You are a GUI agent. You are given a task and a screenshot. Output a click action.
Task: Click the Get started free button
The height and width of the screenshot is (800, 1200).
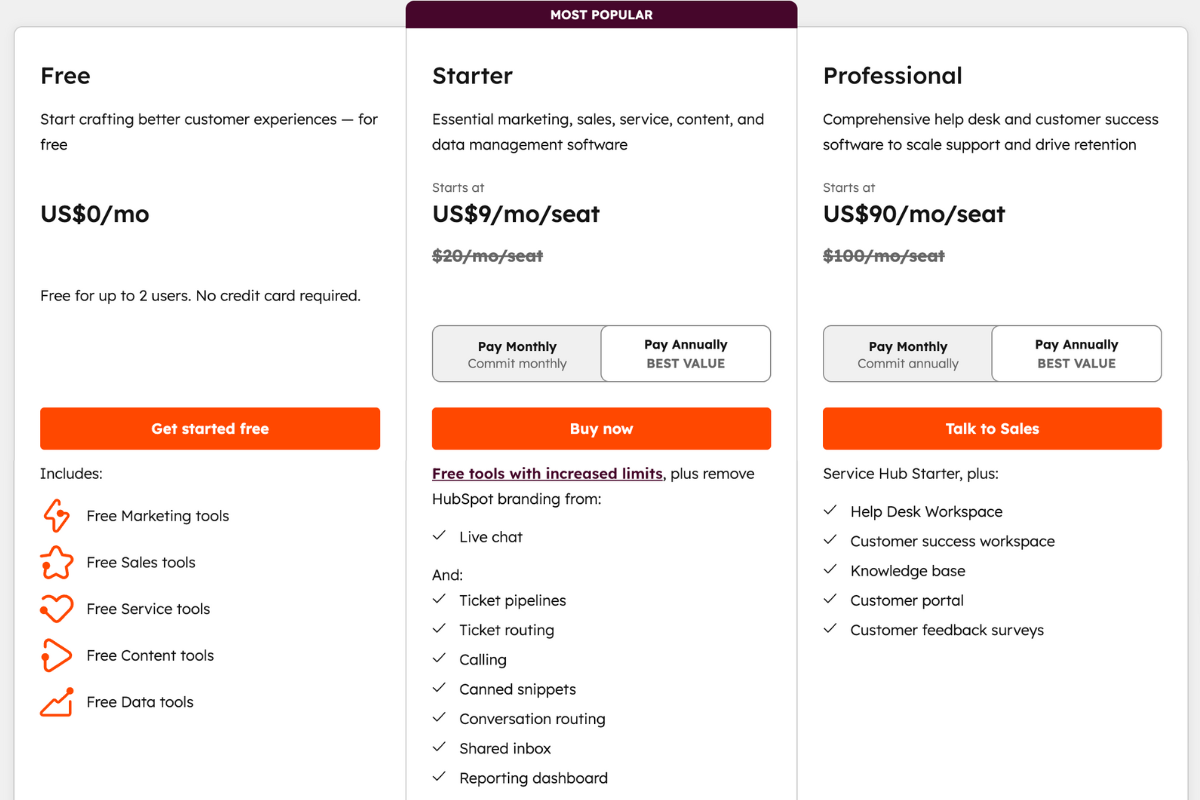pyautogui.click(x=210, y=428)
